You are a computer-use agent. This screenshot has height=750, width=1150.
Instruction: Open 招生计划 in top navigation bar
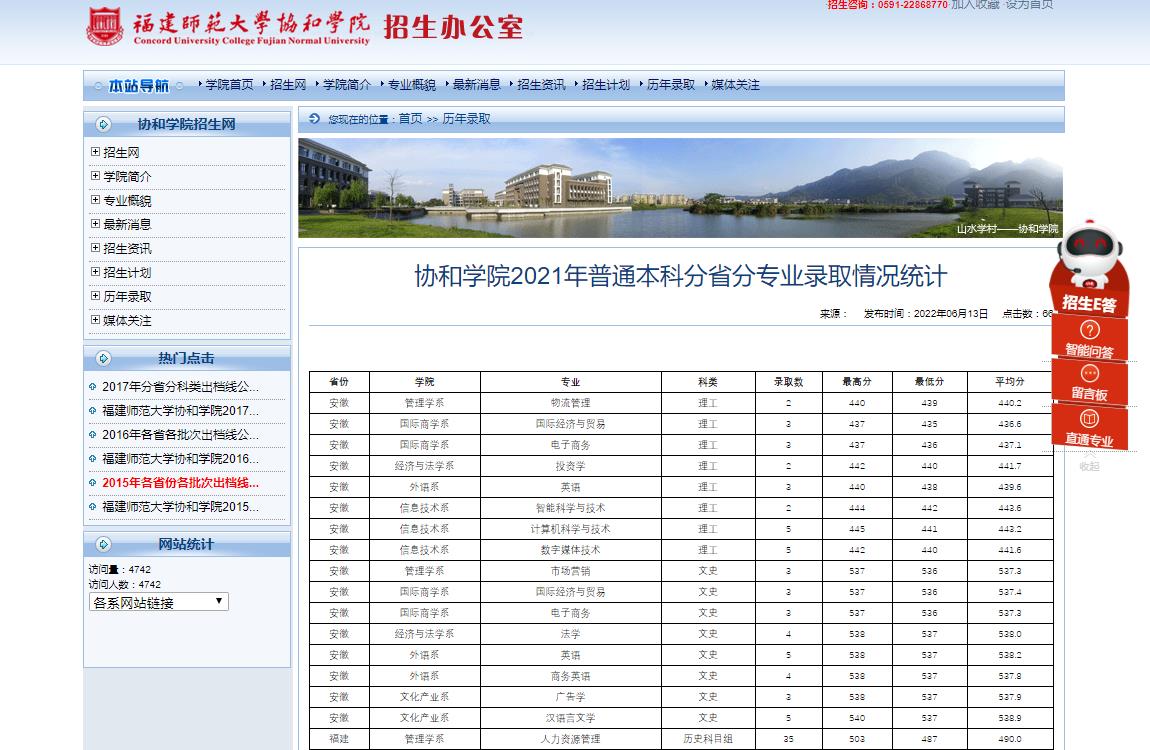tap(606, 85)
